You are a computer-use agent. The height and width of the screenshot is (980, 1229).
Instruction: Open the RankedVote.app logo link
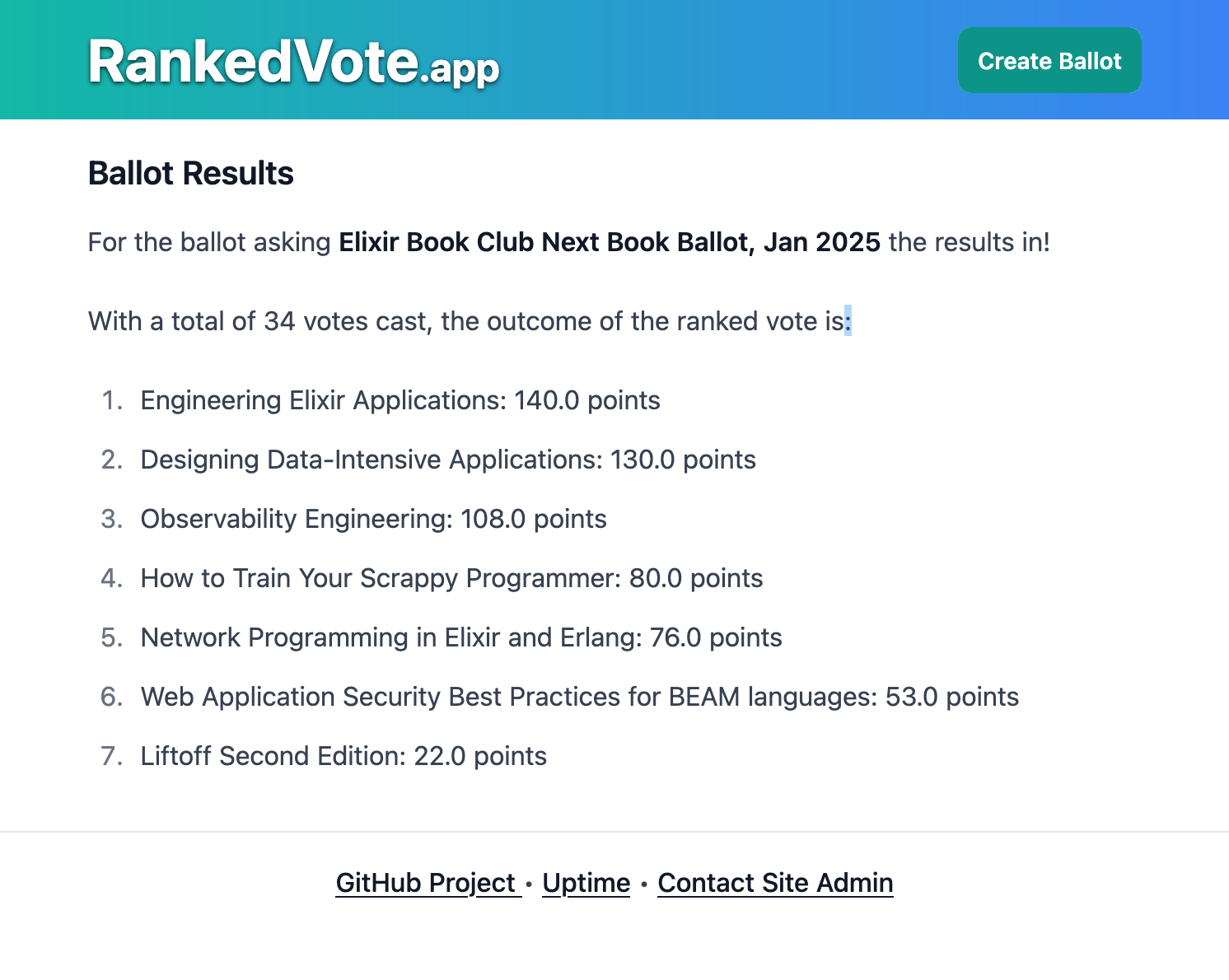click(294, 63)
